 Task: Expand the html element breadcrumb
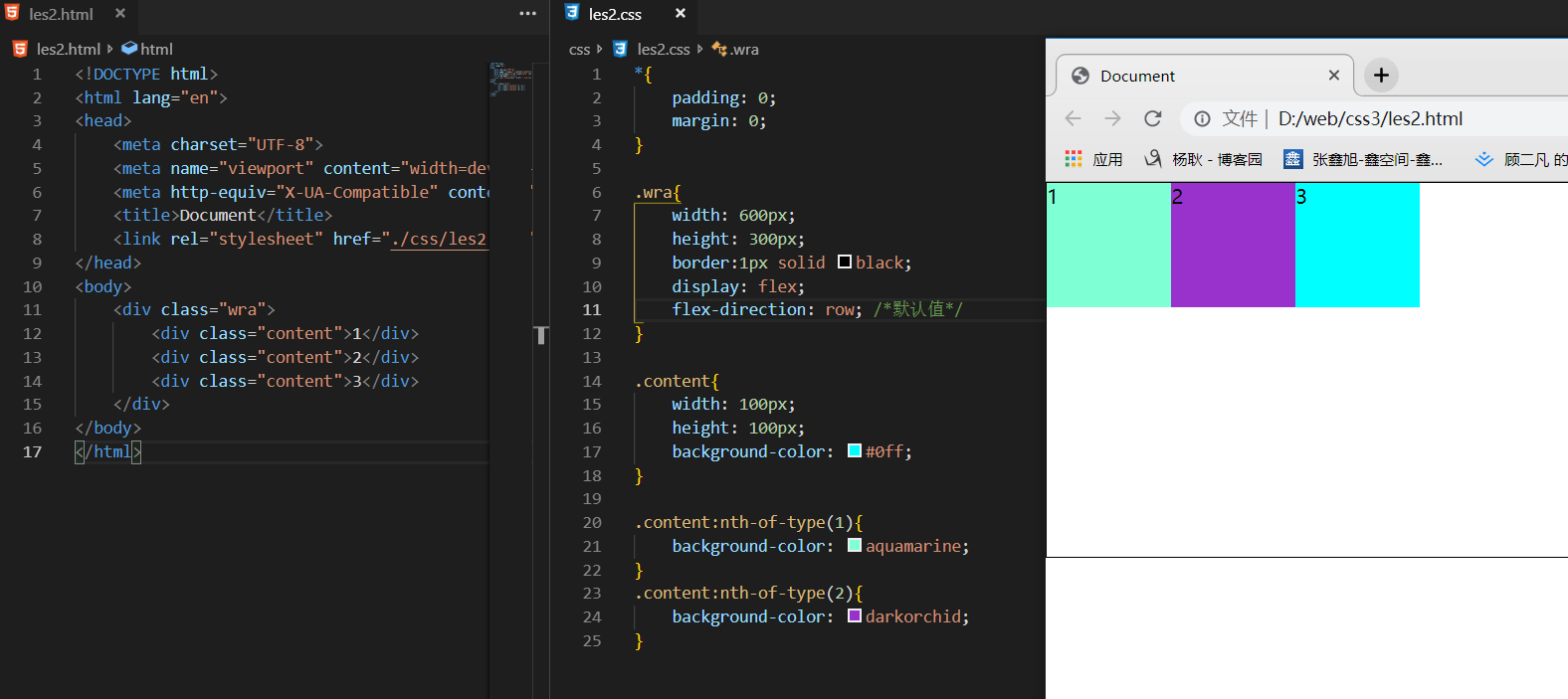155,49
